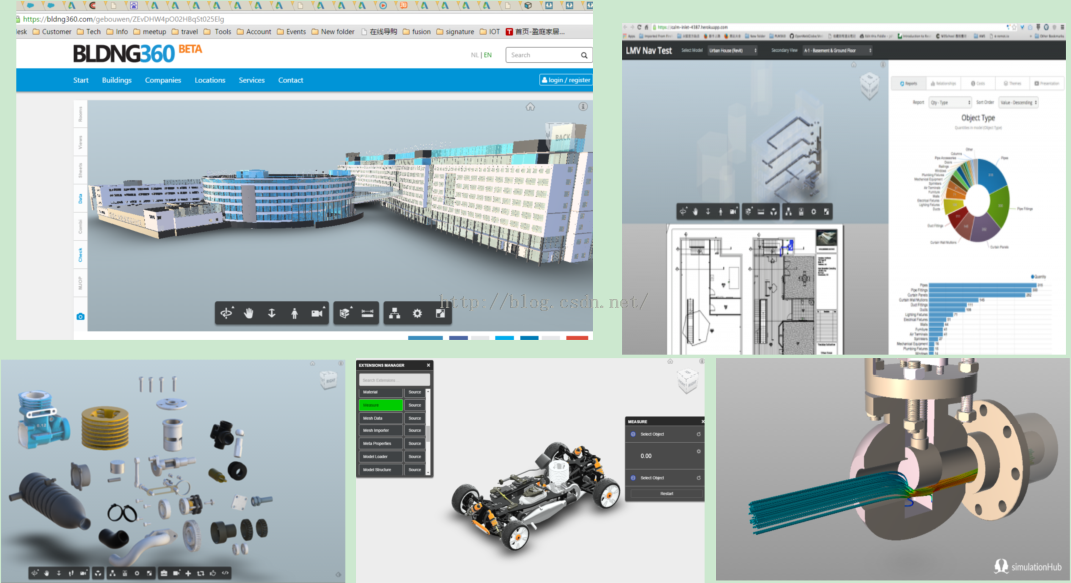Activate First Person walk tool in BLDNG360 viewer
Screen dimensions: 1071x583
(x=294, y=313)
